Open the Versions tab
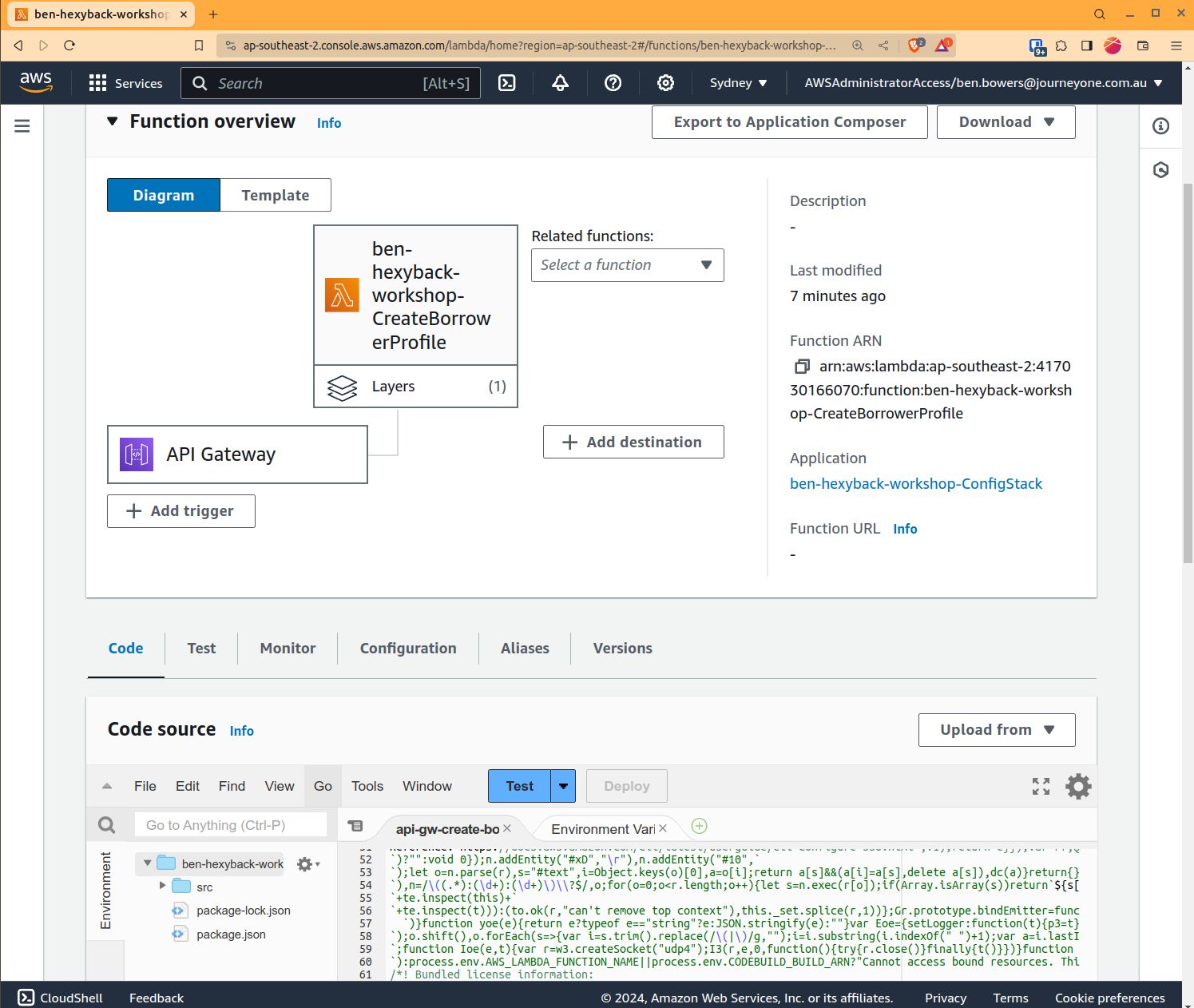1194x1008 pixels. pyautogui.click(x=623, y=649)
